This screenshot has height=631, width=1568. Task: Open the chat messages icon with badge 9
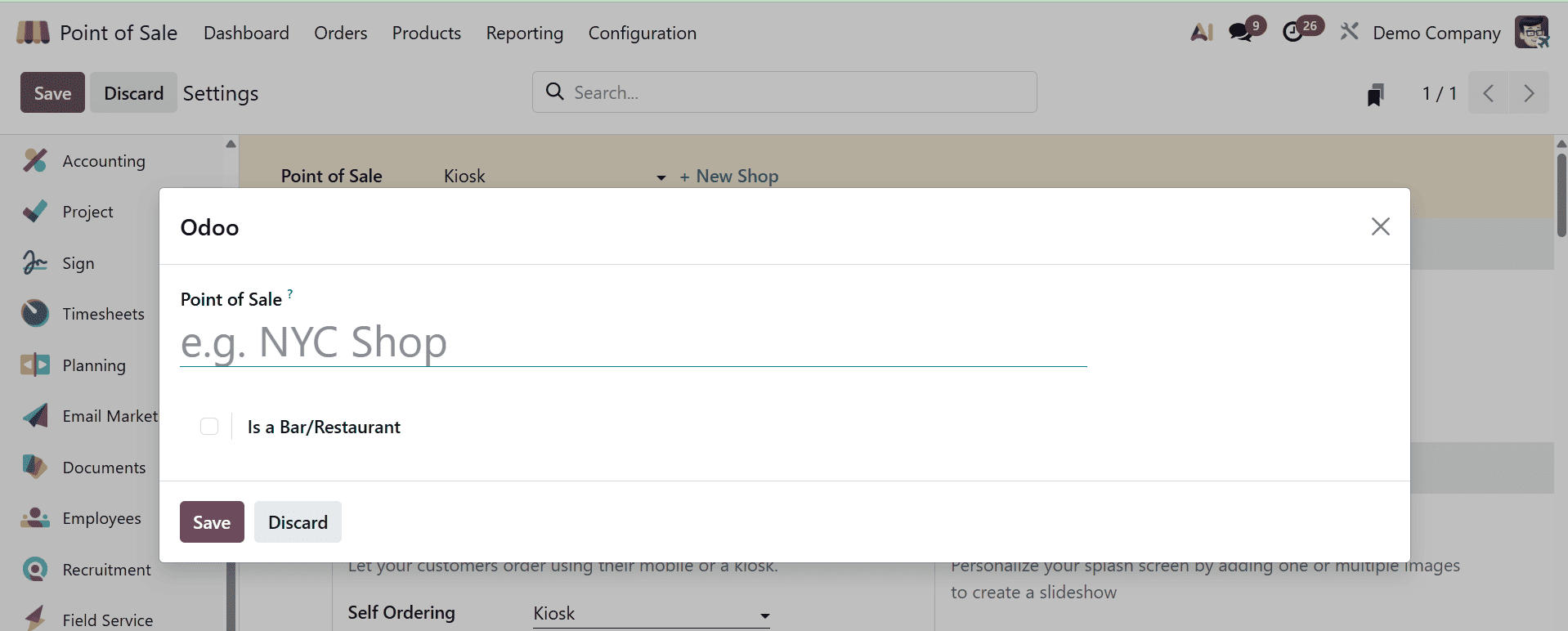pyautogui.click(x=1241, y=33)
